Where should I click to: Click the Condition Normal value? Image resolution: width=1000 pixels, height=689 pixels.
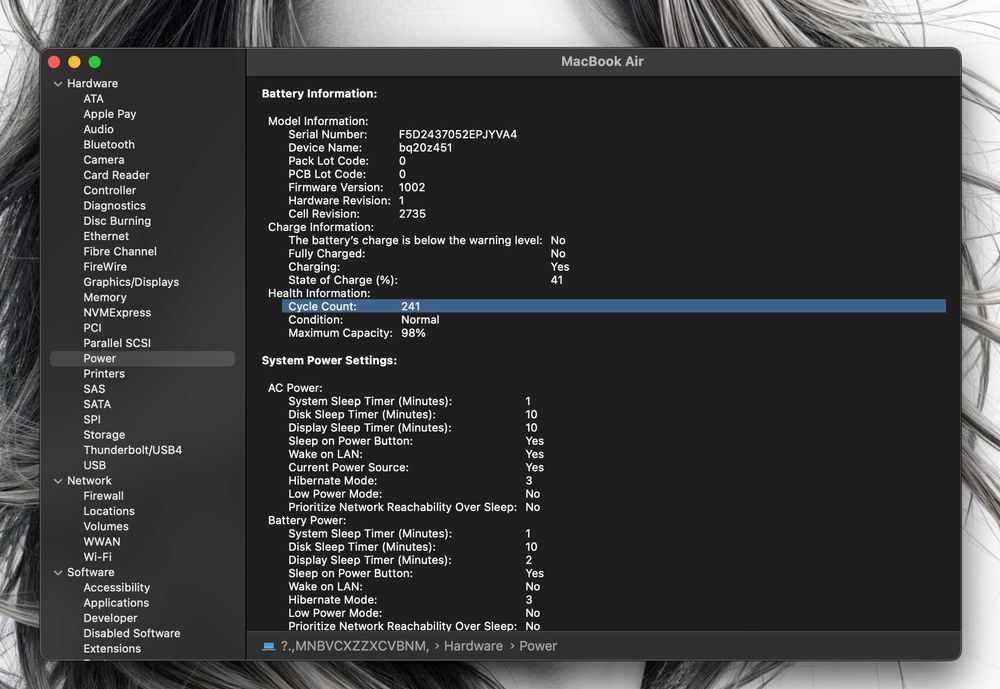(420, 320)
